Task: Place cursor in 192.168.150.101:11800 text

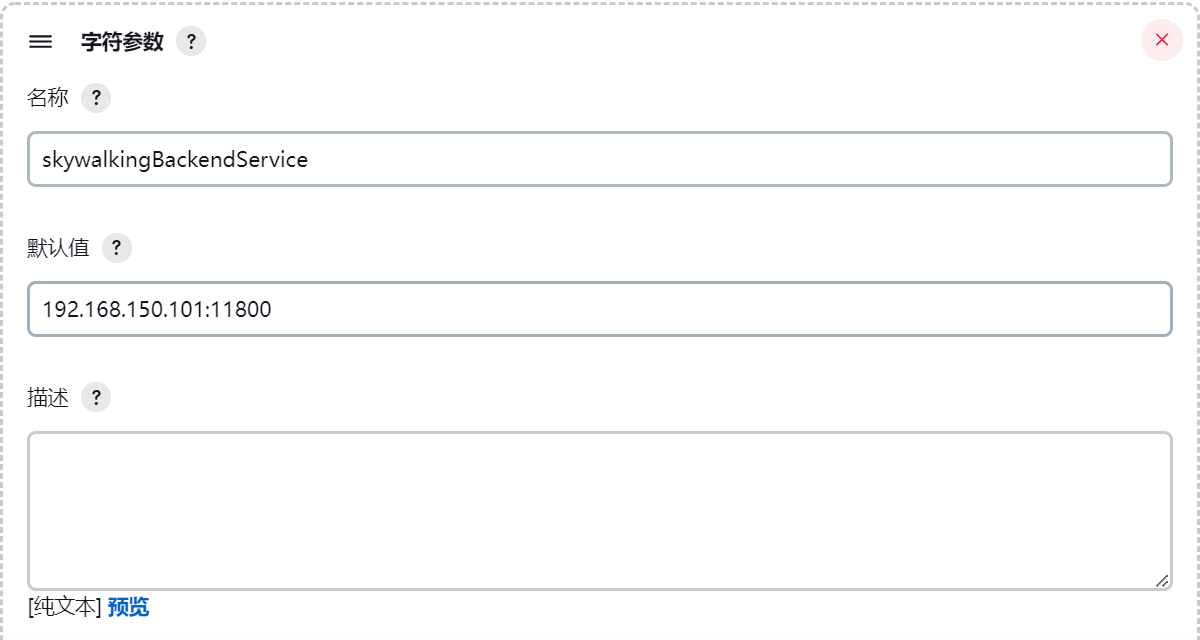Action: pos(157,310)
